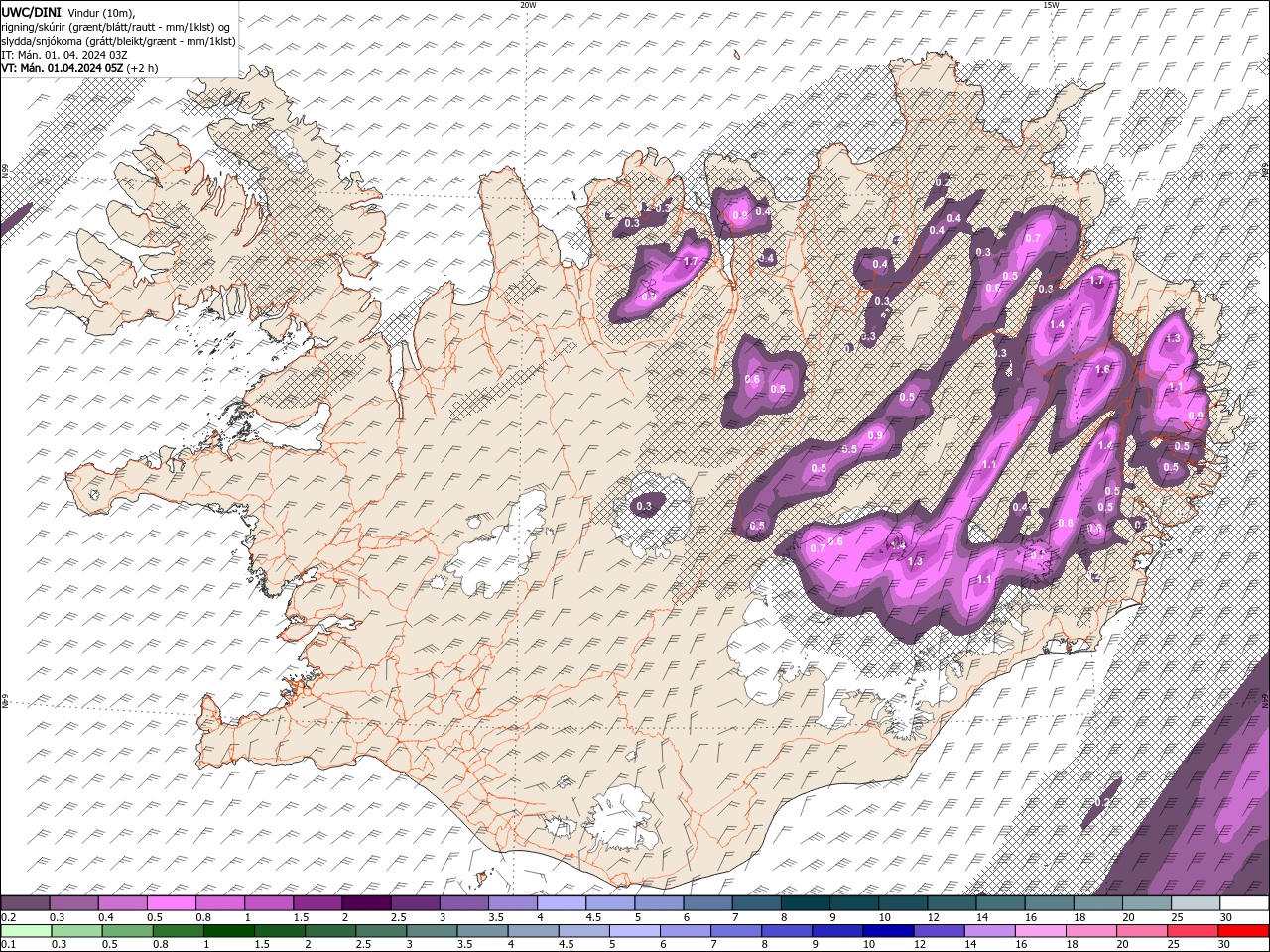Image resolution: width=1270 pixels, height=952 pixels.
Task: Select red swatch at rain legend's right end
Action: [1245, 931]
